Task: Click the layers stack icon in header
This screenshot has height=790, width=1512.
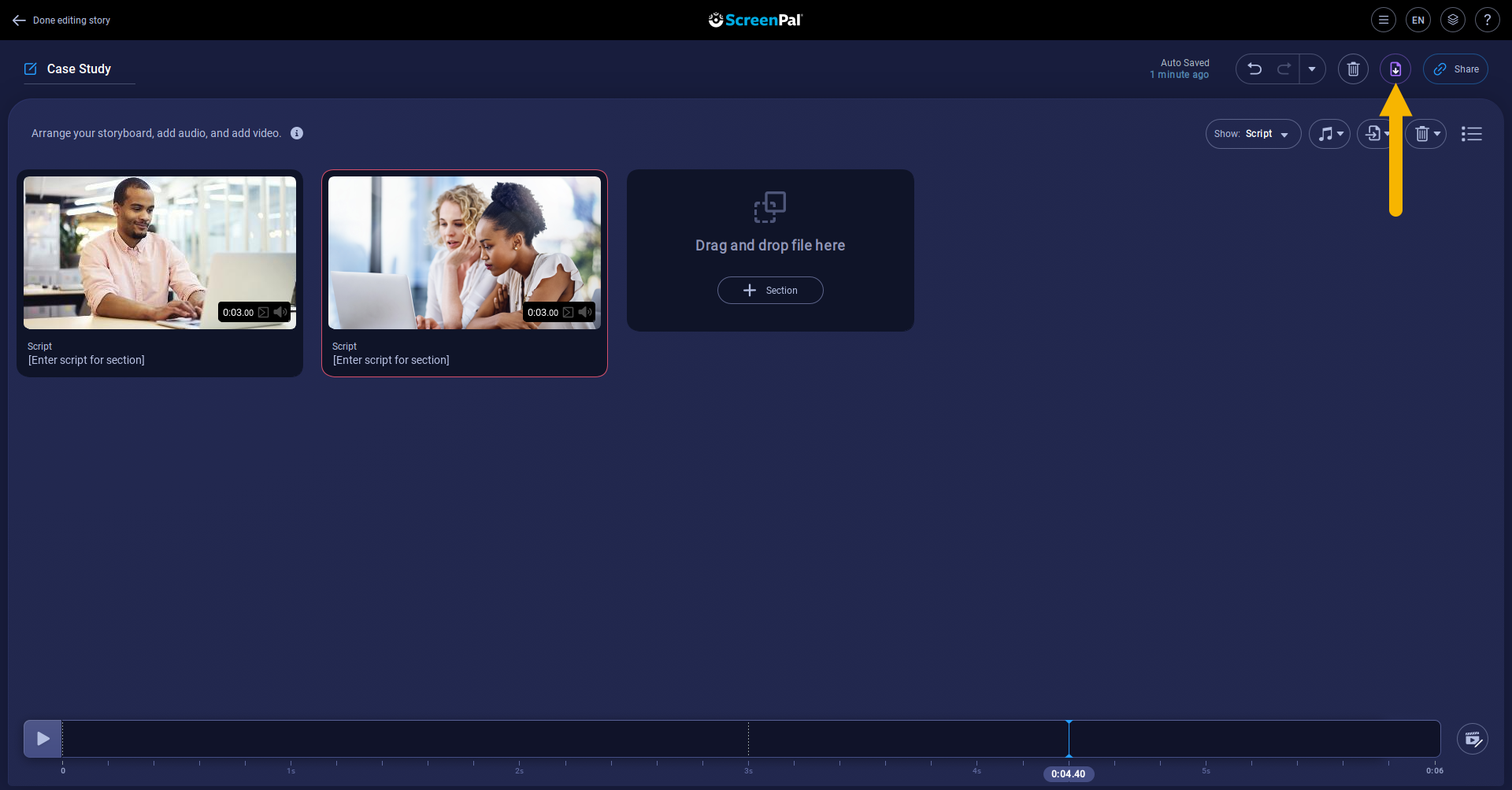Action: pos(1452,20)
